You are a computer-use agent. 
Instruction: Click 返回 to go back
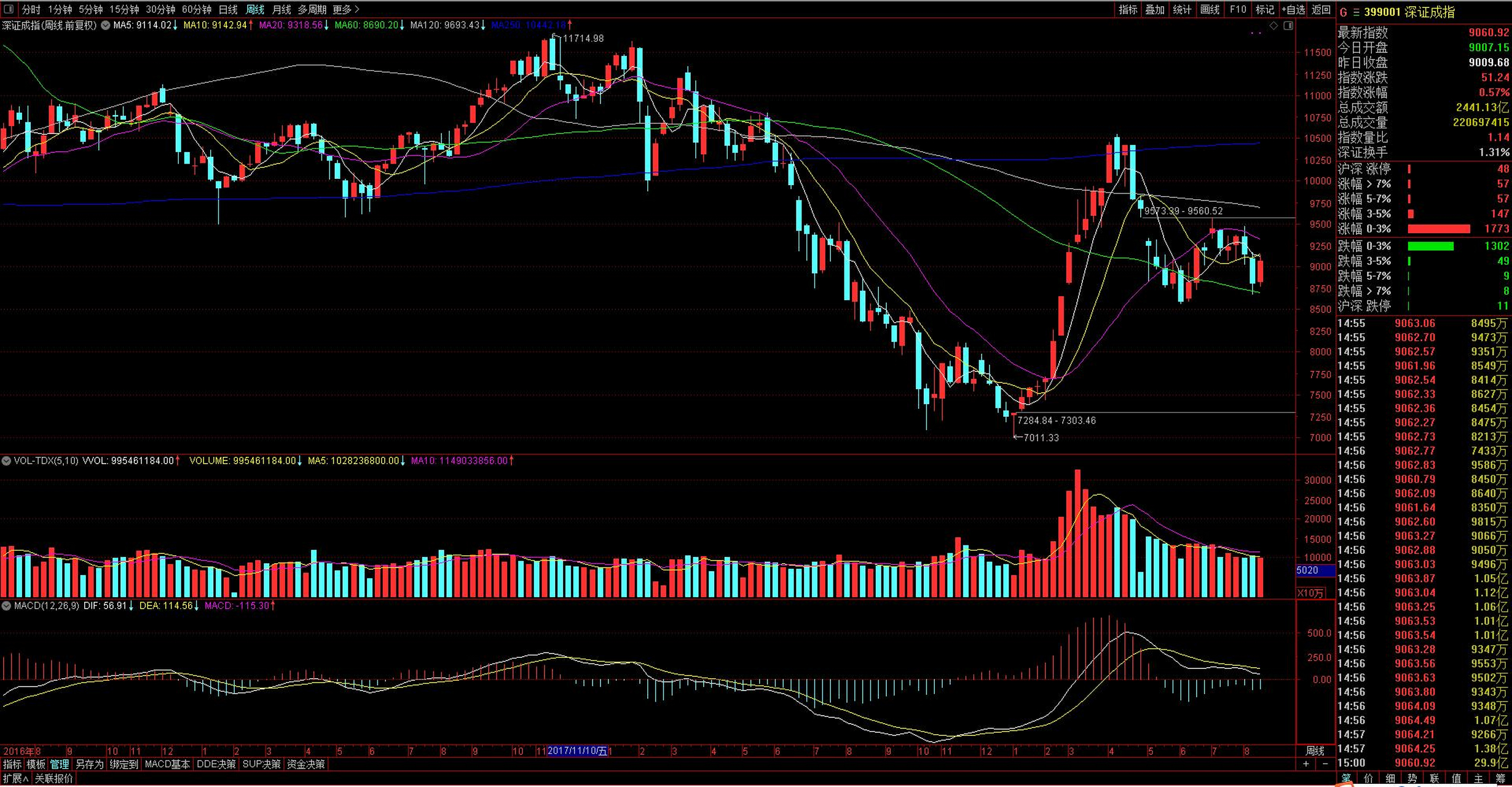1321,9
